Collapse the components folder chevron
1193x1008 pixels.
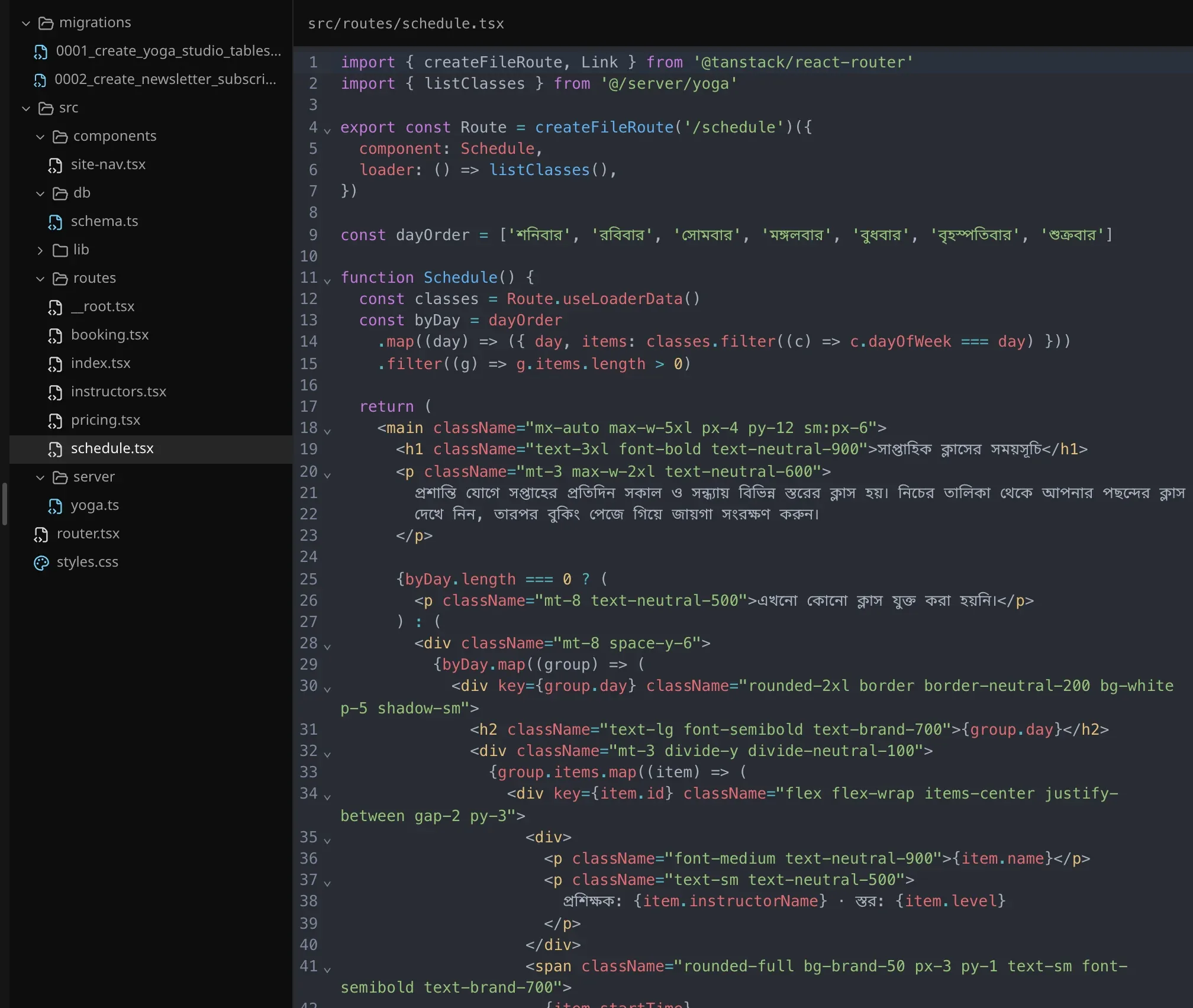40,137
